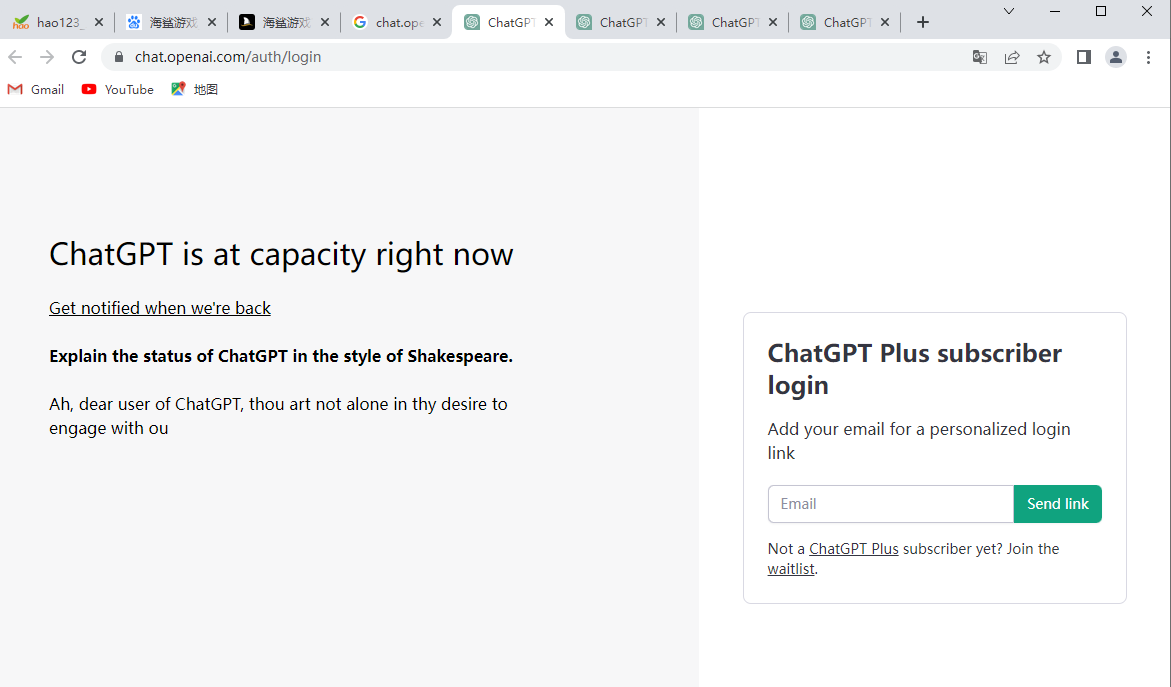This screenshot has width=1171, height=687.
Task: Click the Add your email instruction text
Action: pyautogui.click(x=919, y=441)
